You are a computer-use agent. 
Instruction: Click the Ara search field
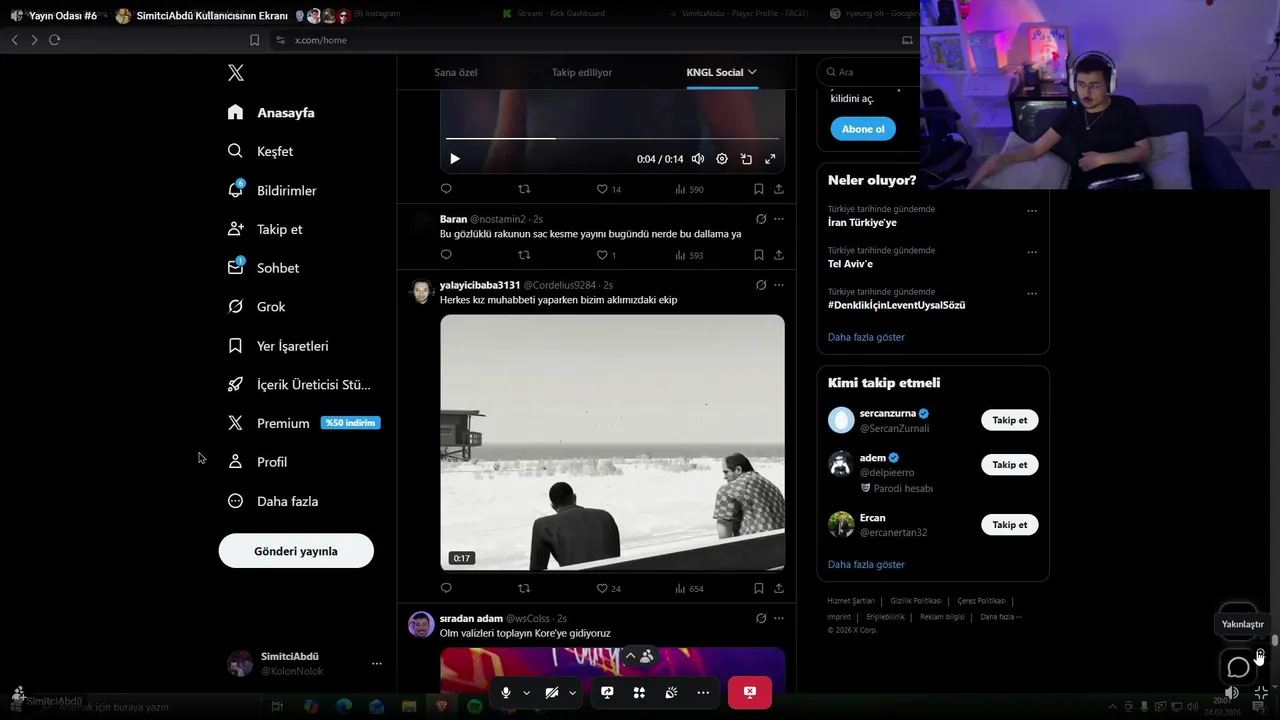point(870,72)
